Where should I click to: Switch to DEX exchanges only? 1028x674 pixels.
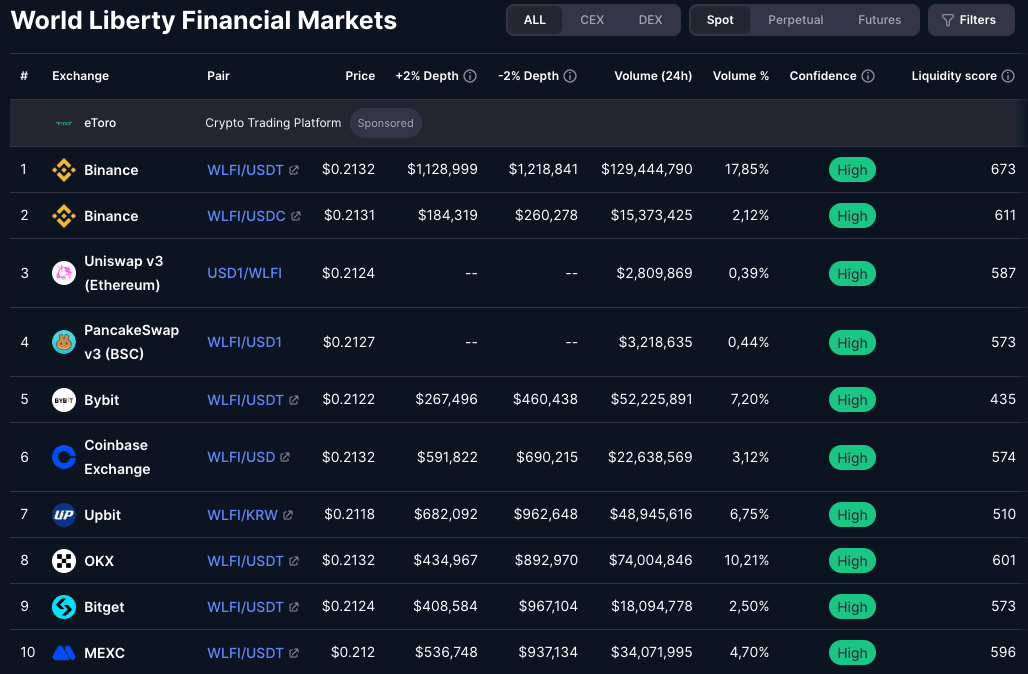click(650, 20)
